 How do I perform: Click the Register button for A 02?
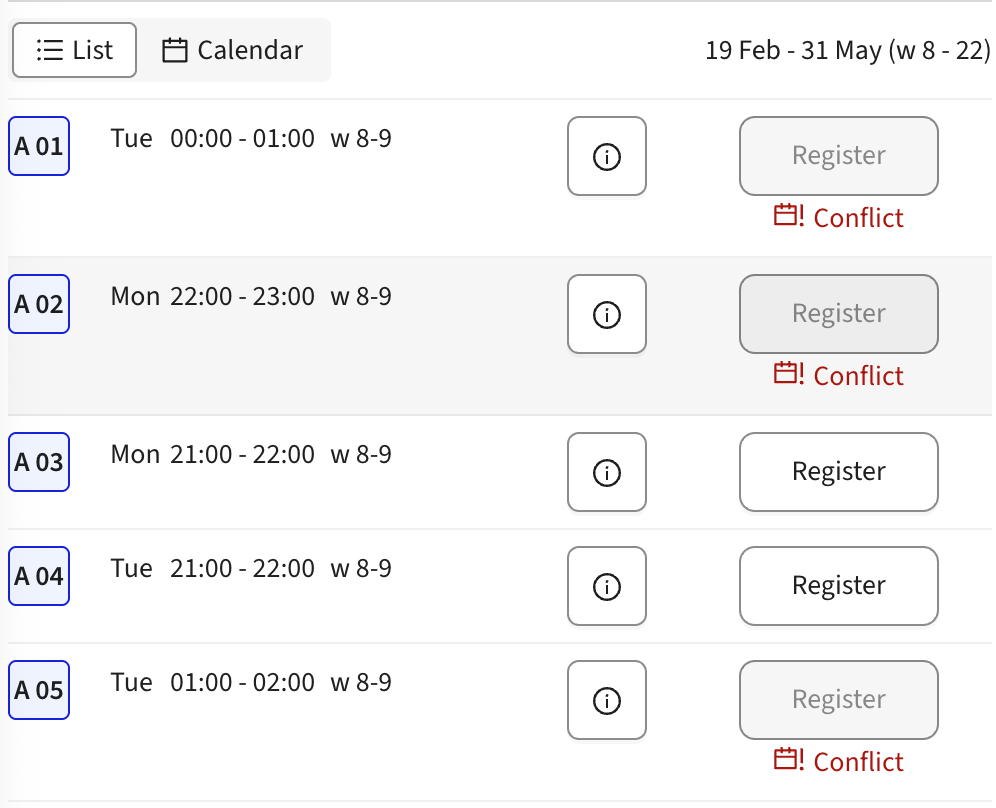point(839,314)
